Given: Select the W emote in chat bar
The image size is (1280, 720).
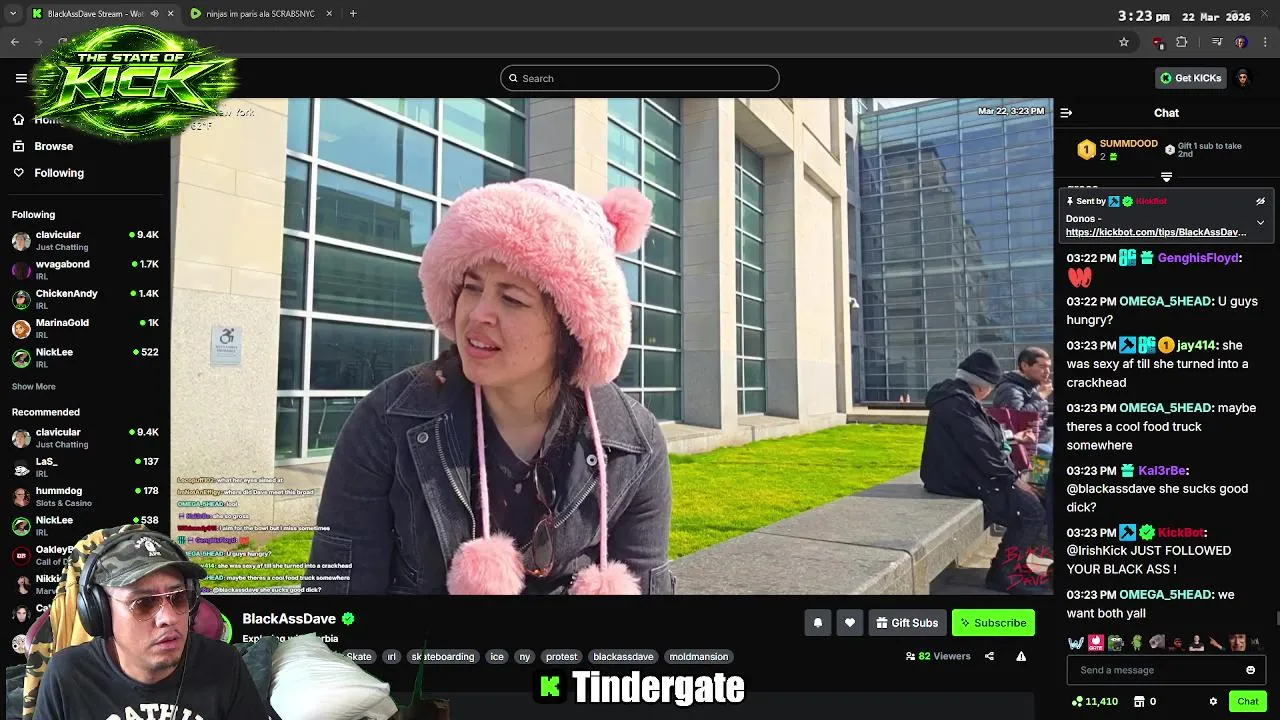Looking at the screenshot, I should click(x=1075, y=643).
